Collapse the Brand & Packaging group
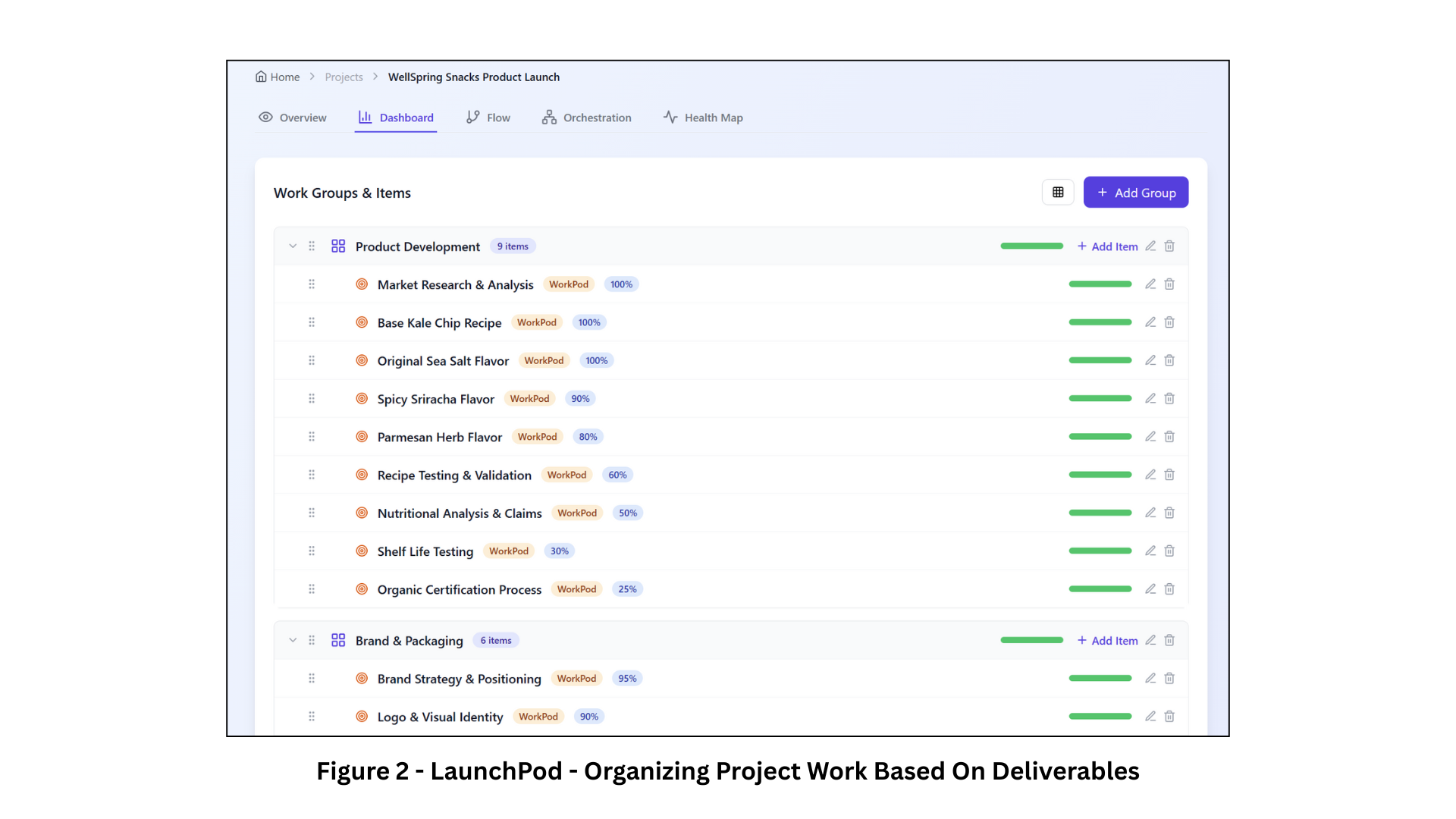The width and height of the screenshot is (1456, 819). pos(293,641)
